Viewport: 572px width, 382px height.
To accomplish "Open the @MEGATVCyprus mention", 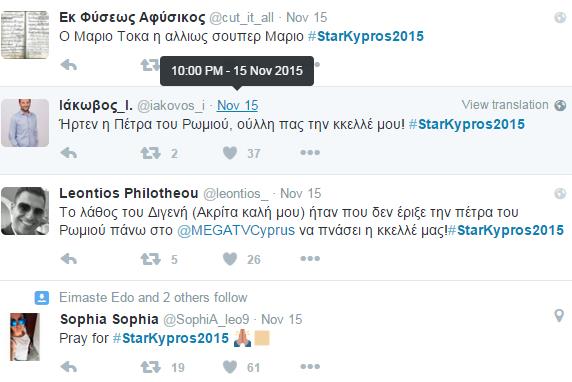I will pos(236,230).
